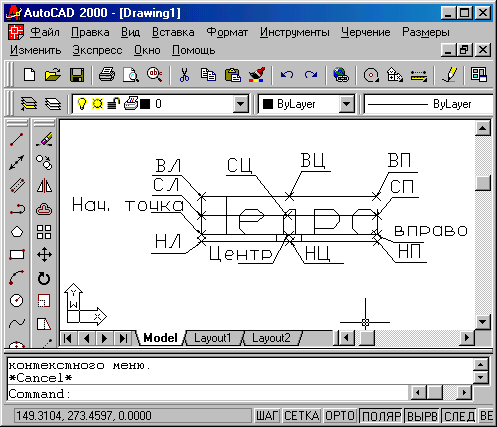
Task: Save drawing with floppy disk icon
Action: (x=77, y=75)
